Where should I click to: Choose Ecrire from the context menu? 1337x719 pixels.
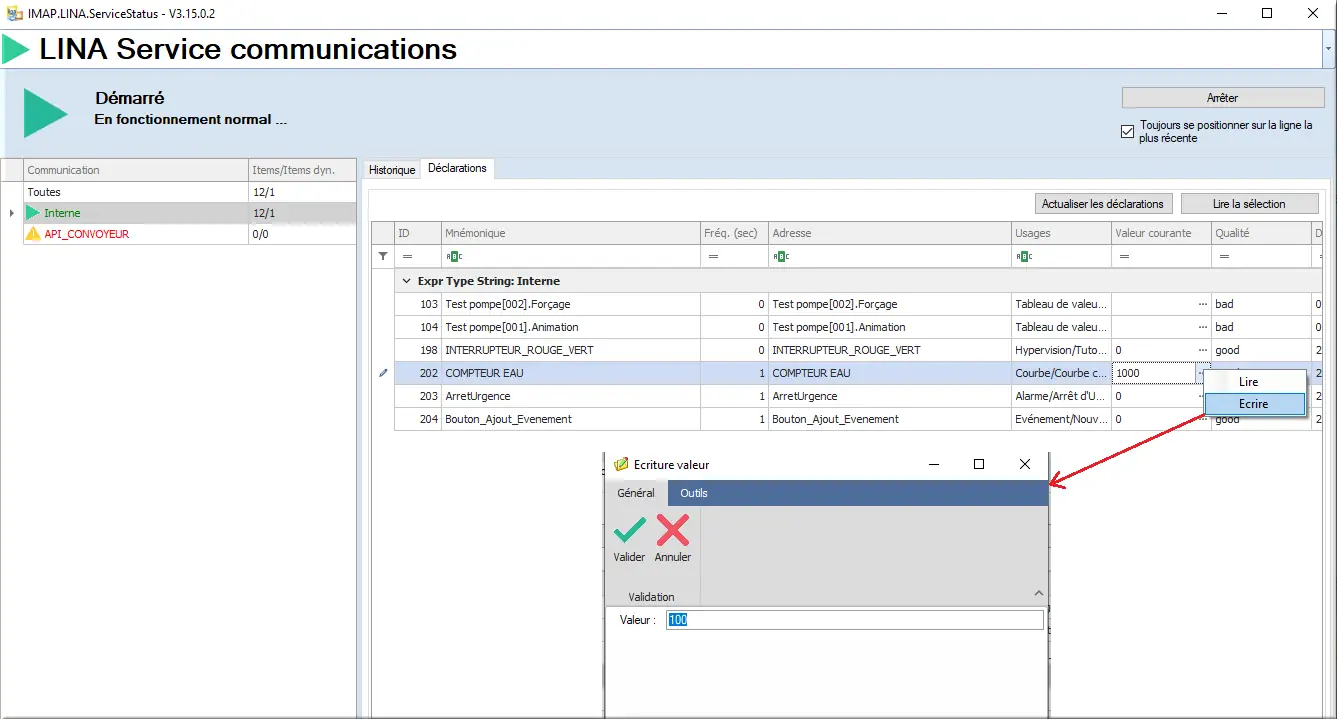1255,404
